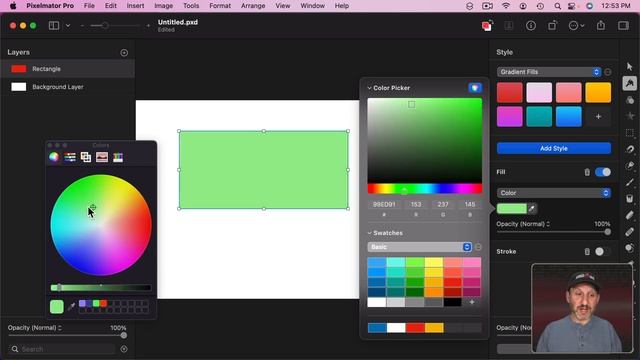Open the info button in toolbar
The height and width of the screenshot is (360, 640).
(531, 26)
